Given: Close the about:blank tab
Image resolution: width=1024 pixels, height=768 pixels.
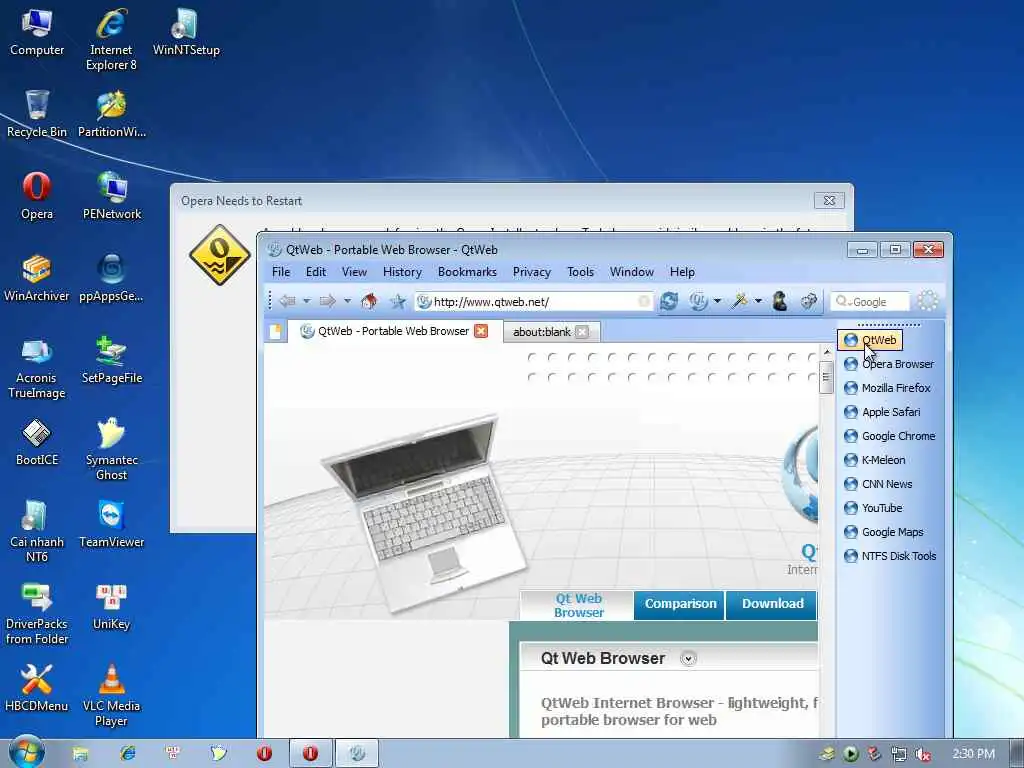Looking at the screenshot, I should [583, 332].
